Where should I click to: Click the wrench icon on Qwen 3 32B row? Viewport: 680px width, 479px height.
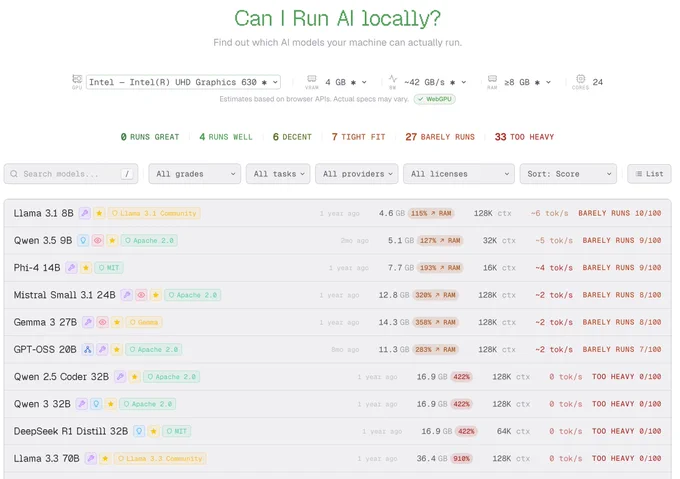click(82, 404)
